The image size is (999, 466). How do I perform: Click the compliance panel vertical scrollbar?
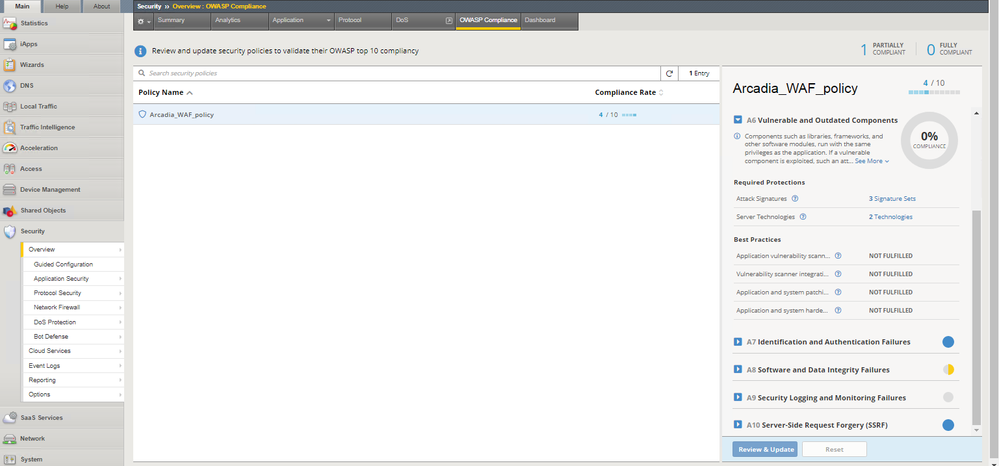[x=977, y=317]
